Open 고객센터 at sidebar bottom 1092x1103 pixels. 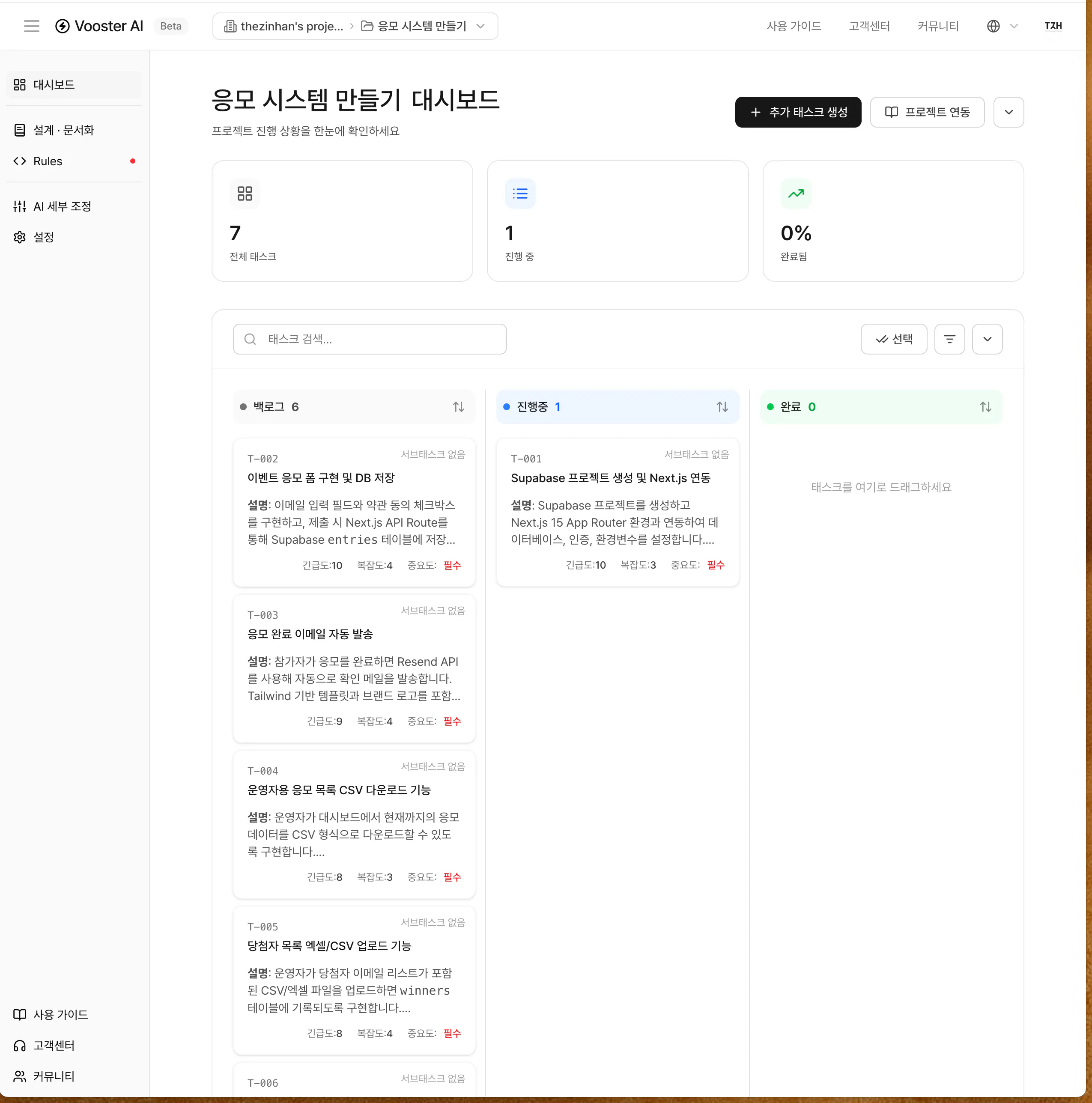(74, 1045)
